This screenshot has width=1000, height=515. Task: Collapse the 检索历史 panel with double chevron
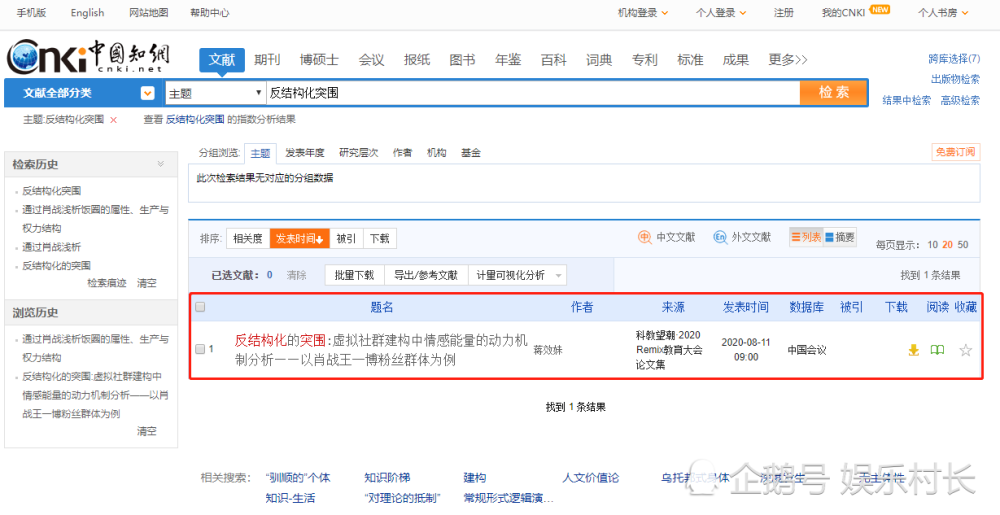point(161,164)
